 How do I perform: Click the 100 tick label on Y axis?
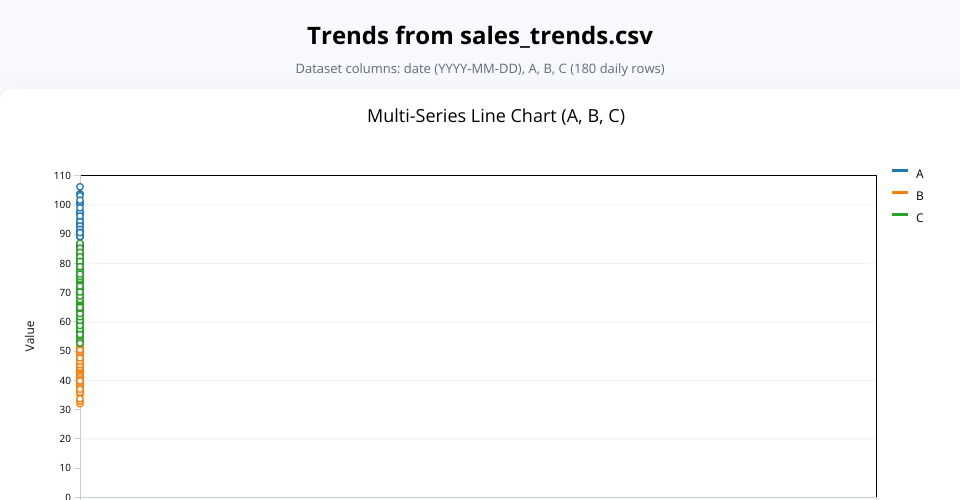click(62, 204)
